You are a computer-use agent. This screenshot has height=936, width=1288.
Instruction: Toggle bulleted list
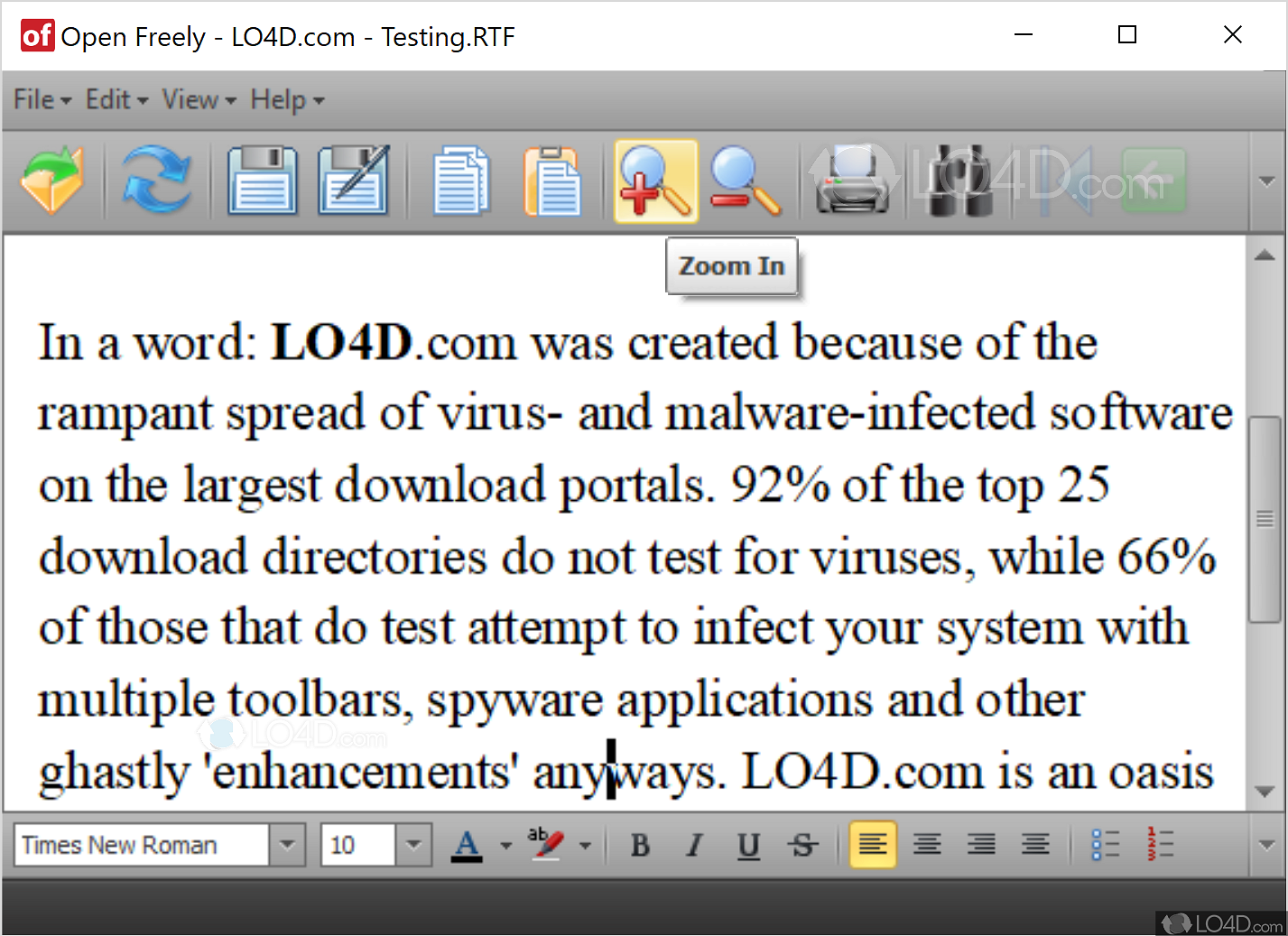tap(1106, 845)
